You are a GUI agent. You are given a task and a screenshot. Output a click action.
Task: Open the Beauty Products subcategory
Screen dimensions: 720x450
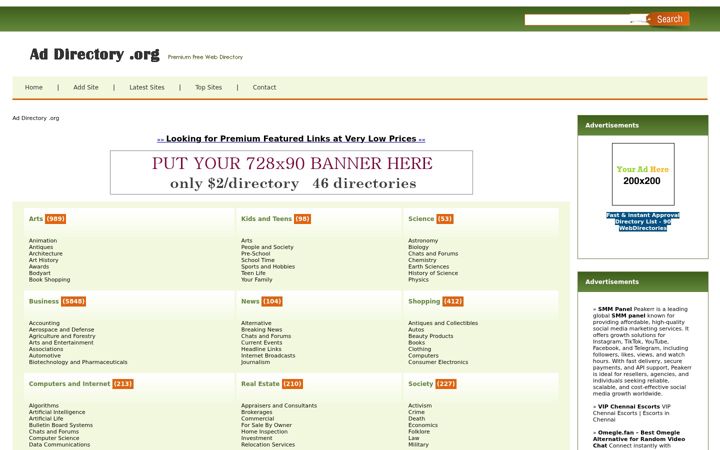coord(431,336)
